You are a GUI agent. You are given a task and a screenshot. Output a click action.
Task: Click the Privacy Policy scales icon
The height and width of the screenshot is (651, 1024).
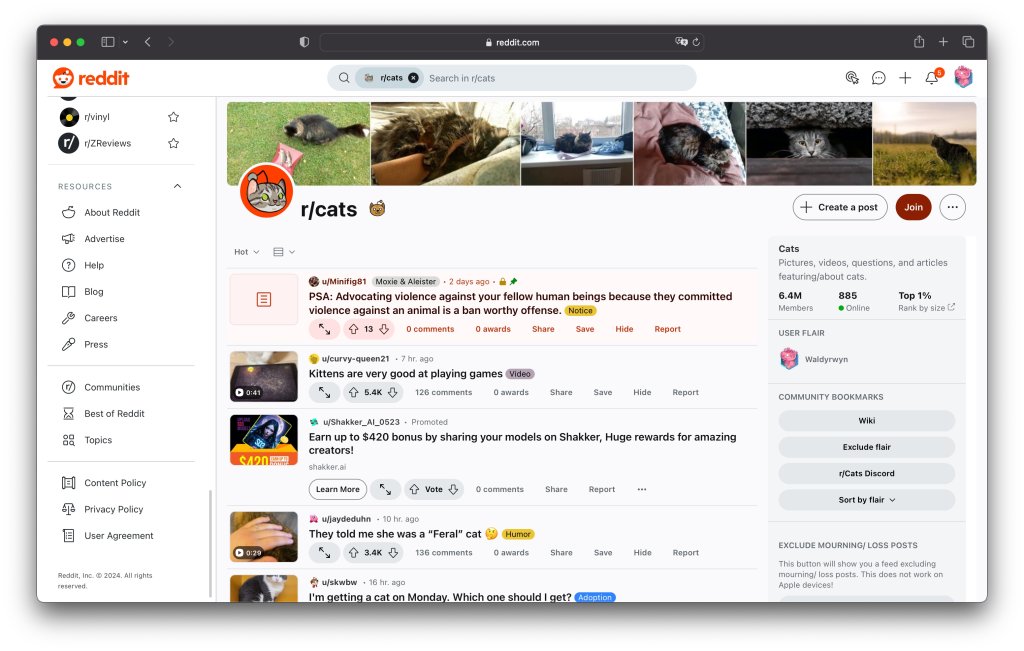(x=69, y=509)
